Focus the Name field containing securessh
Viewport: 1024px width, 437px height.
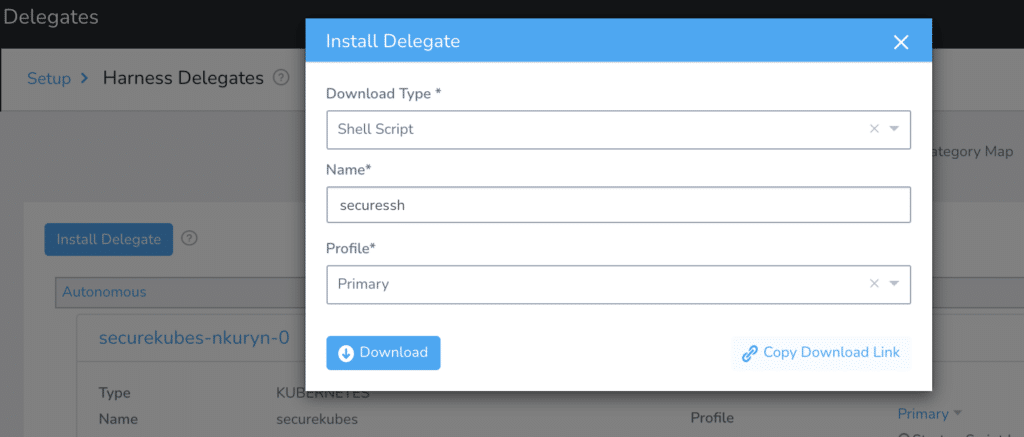(618, 205)
